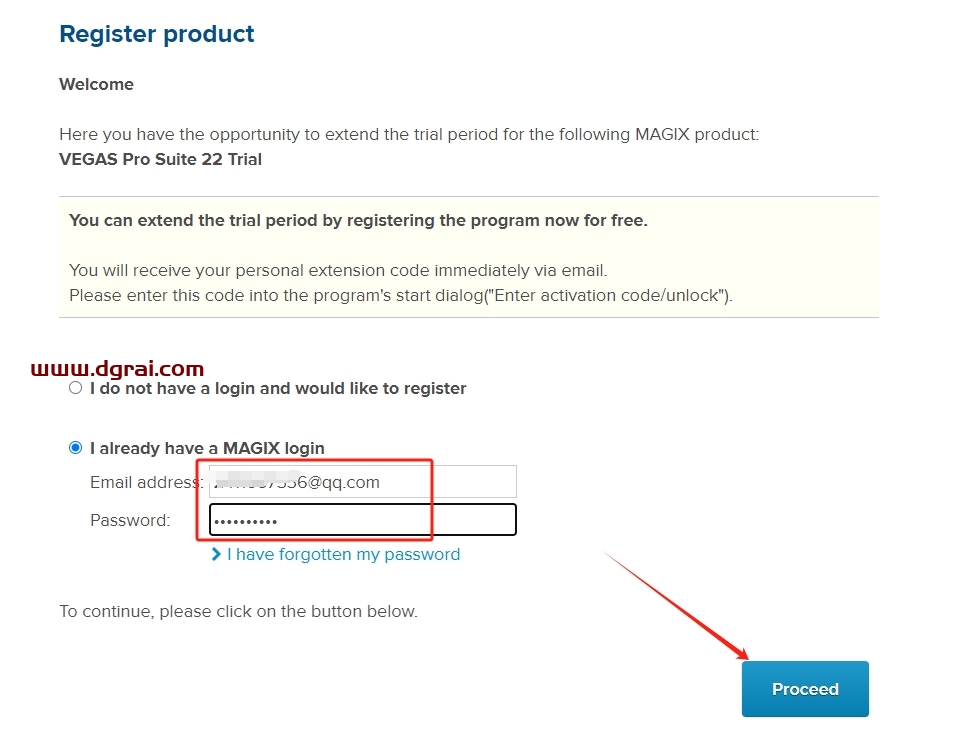The height and width of the screenshot is (753, 957).
Task: Focus the Email address input field
Action: pos(363,481)
